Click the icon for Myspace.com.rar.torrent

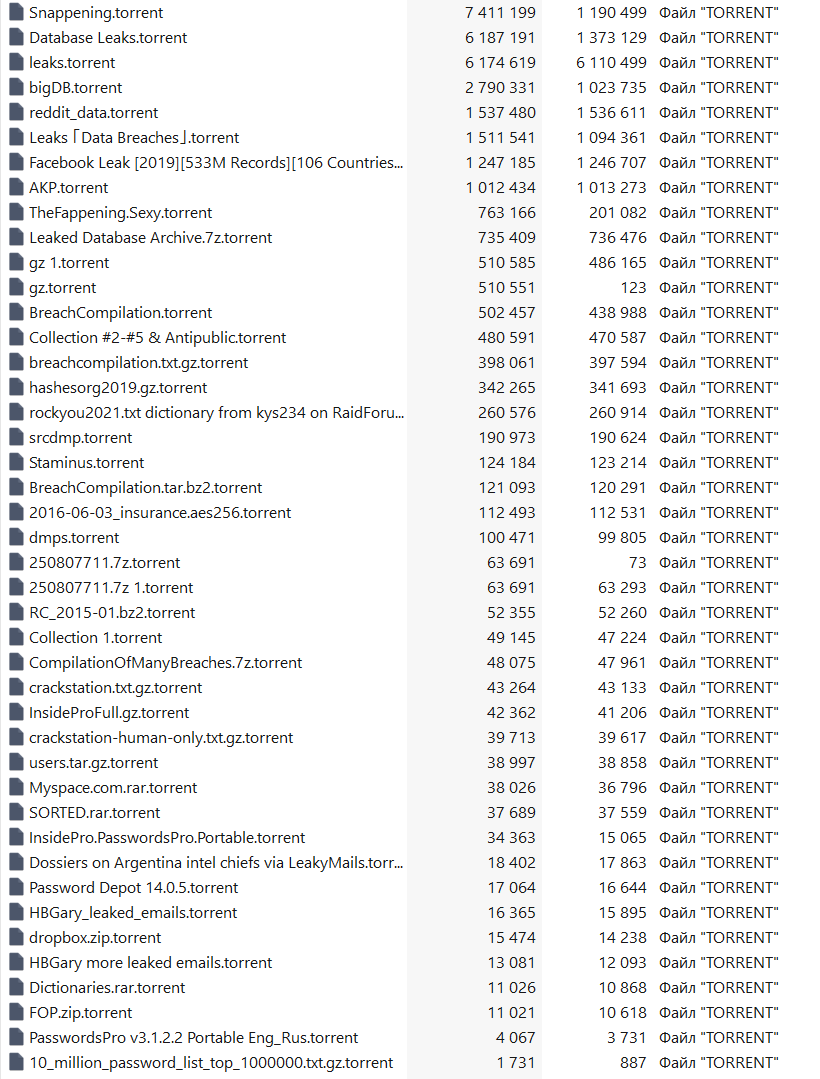click(17, 788)
